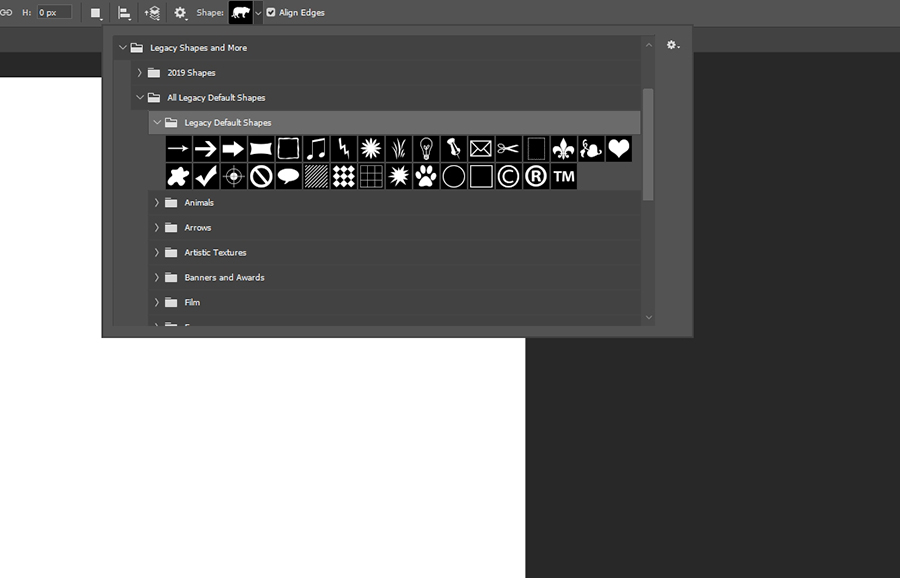Select the prohibition no-sign shape
This screenshot has width=900, height=578.
point(261,176)
